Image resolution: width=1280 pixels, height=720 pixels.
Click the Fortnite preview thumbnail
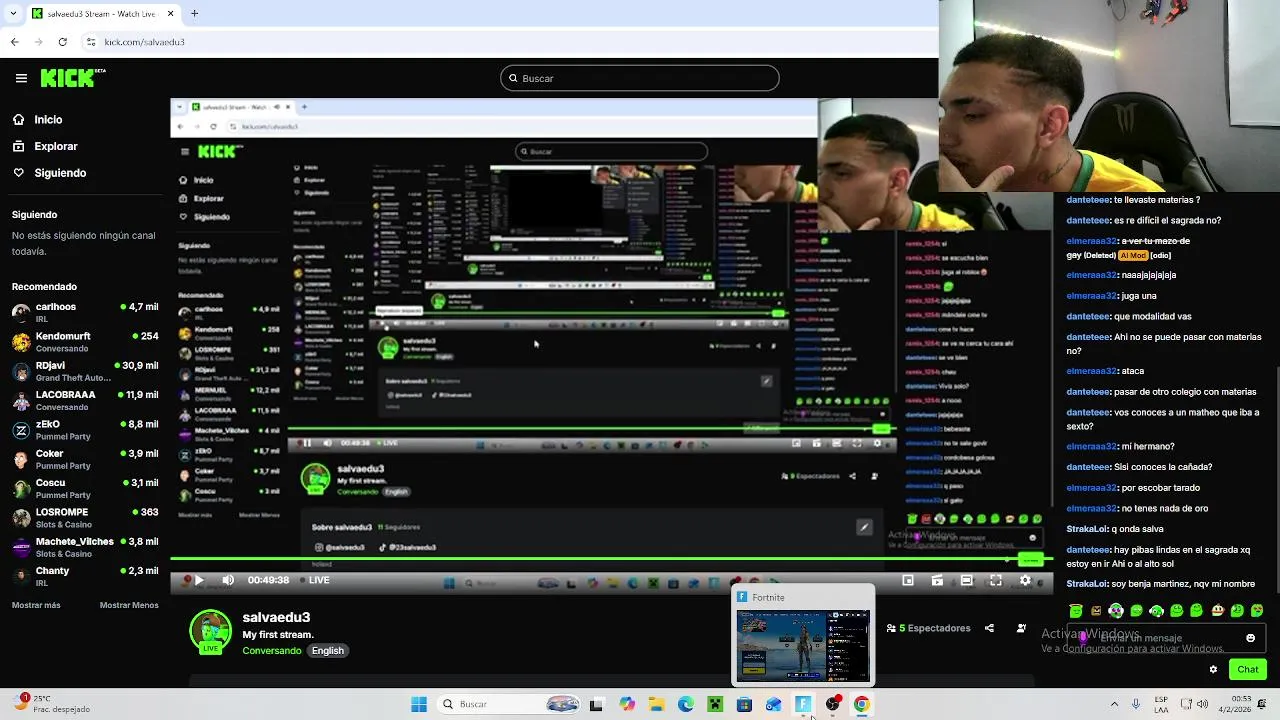803,646
